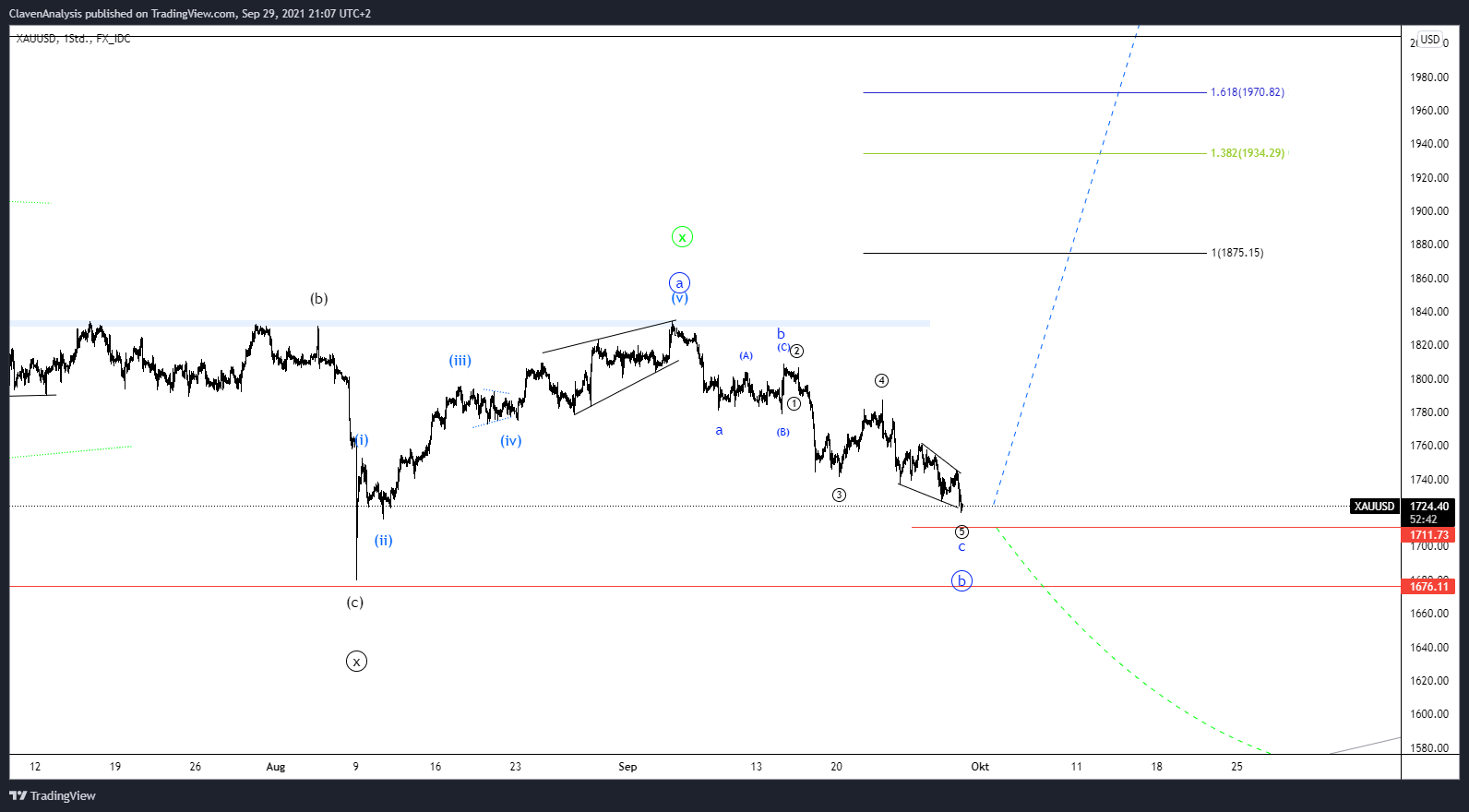
Task: Click the blue (A) sub-wave label
Action: click(746, 356)
